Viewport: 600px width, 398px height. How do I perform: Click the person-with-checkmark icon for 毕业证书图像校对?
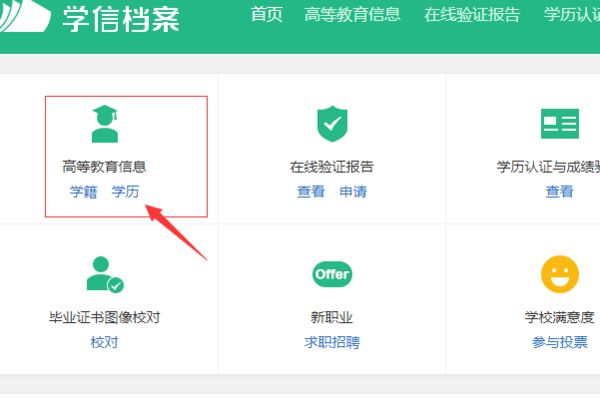105,274
